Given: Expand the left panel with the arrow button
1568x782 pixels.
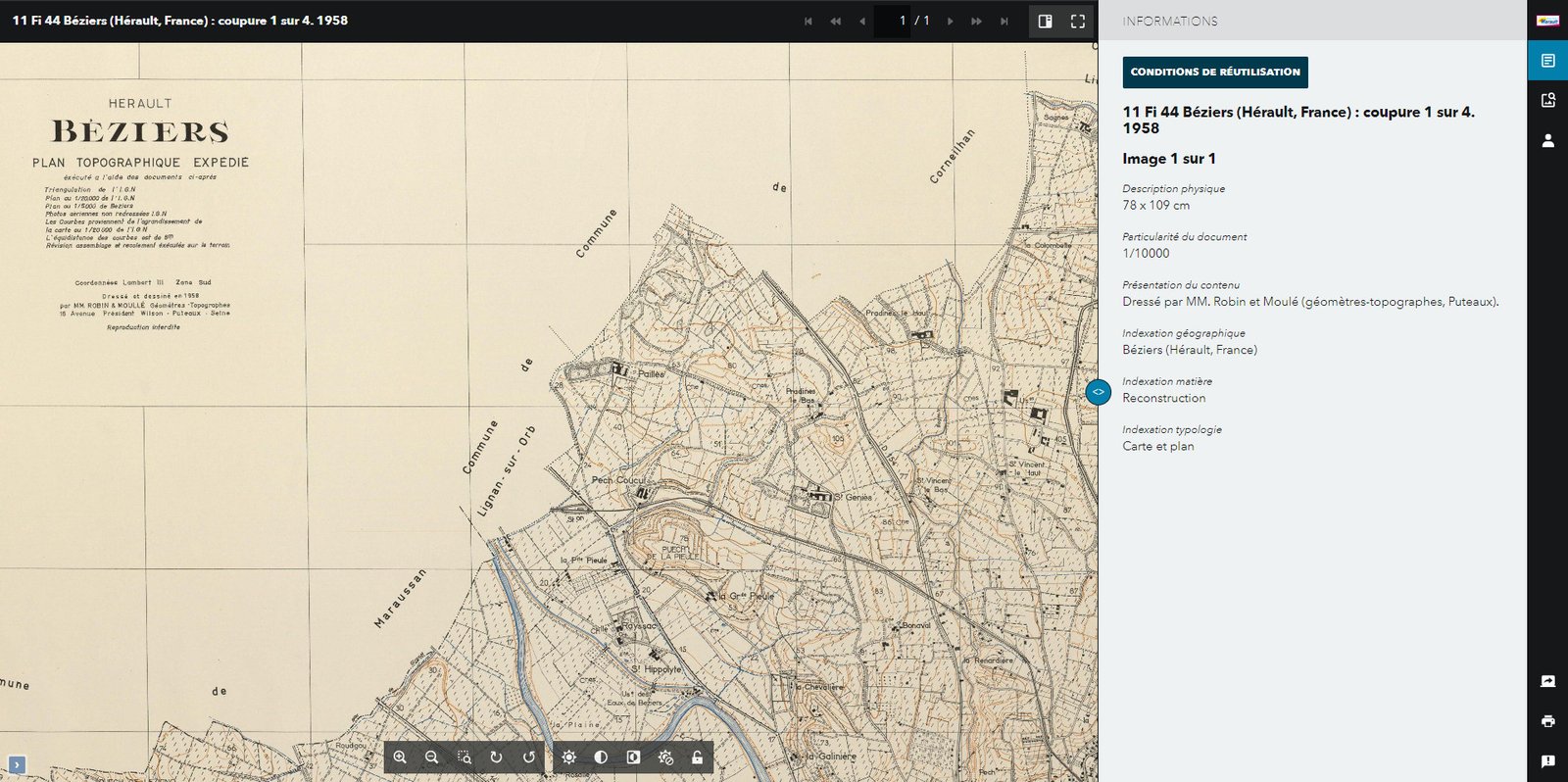Looking at the screenshot, I should coord(17,764).
